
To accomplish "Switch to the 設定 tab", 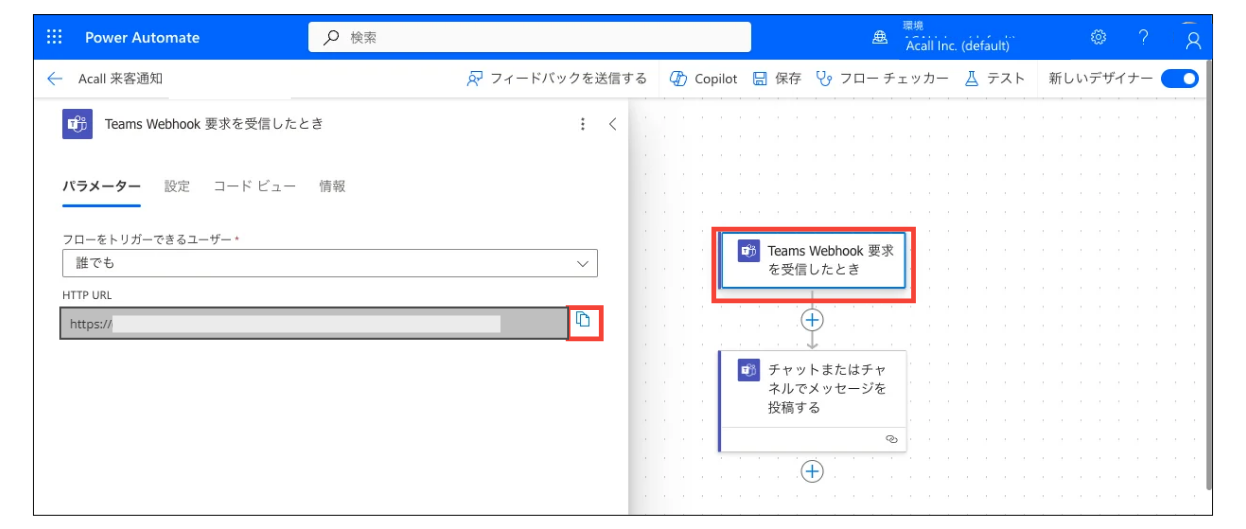I will click(177, 186).
